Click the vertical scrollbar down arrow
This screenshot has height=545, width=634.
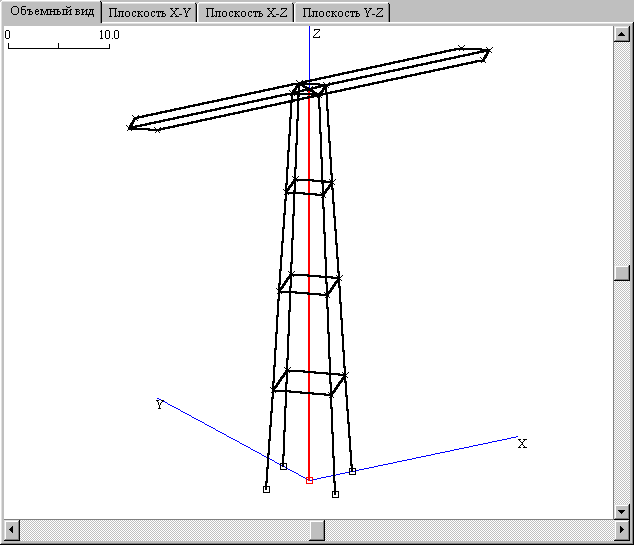click(x=622, y=511)
